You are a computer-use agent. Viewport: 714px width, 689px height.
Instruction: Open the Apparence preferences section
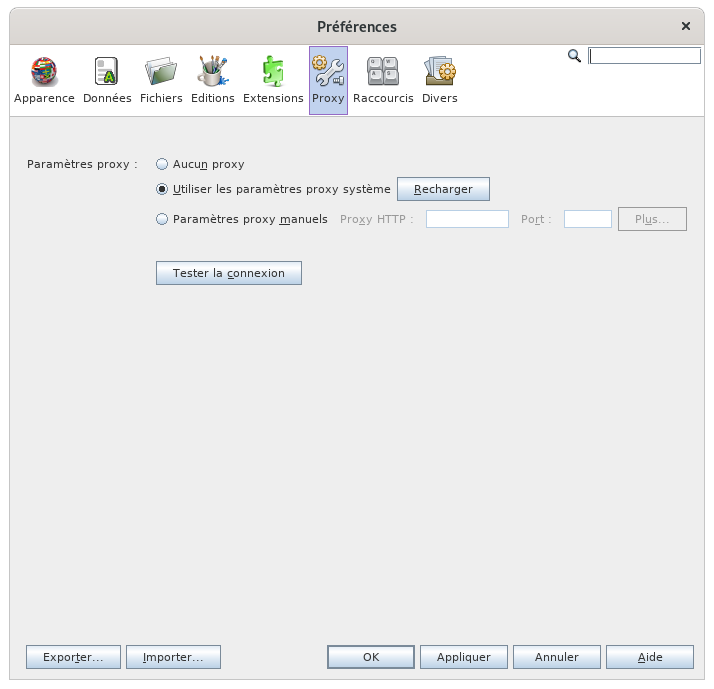tap(44, 80)
